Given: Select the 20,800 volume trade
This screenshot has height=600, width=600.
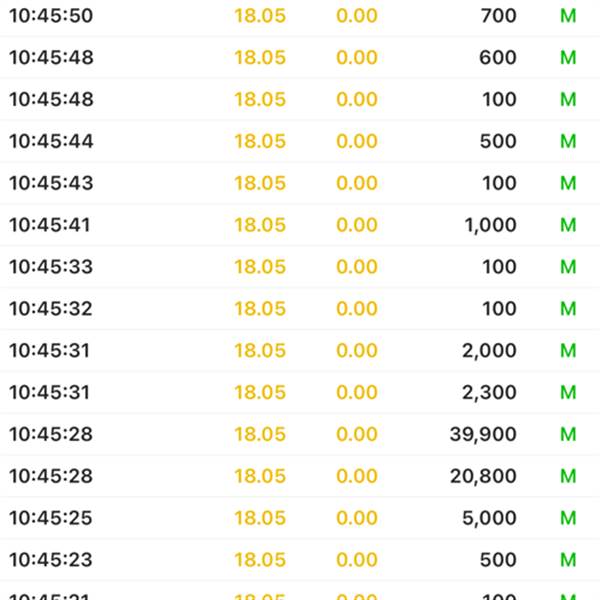Looking at the screenshot, I should click(300, 476).
